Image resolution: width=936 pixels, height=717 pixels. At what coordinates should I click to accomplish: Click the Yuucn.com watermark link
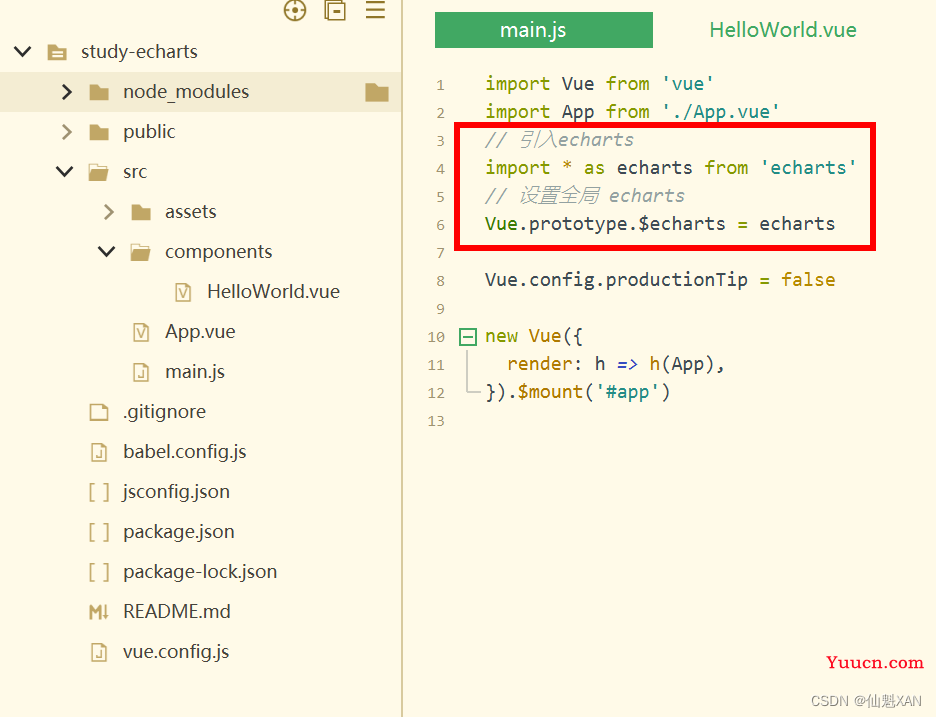pyautogui.click(x=875, y=663)
